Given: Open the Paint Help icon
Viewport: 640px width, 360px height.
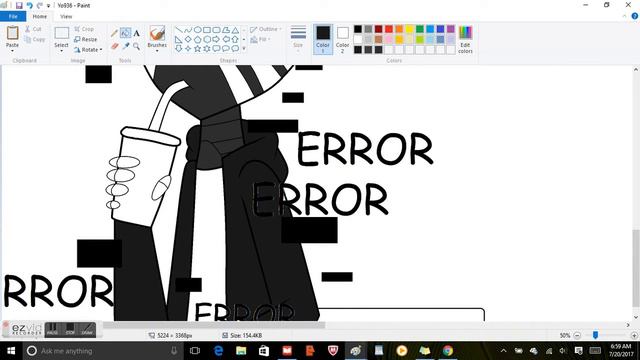Looking at the screenshot, I should [635, 16].
